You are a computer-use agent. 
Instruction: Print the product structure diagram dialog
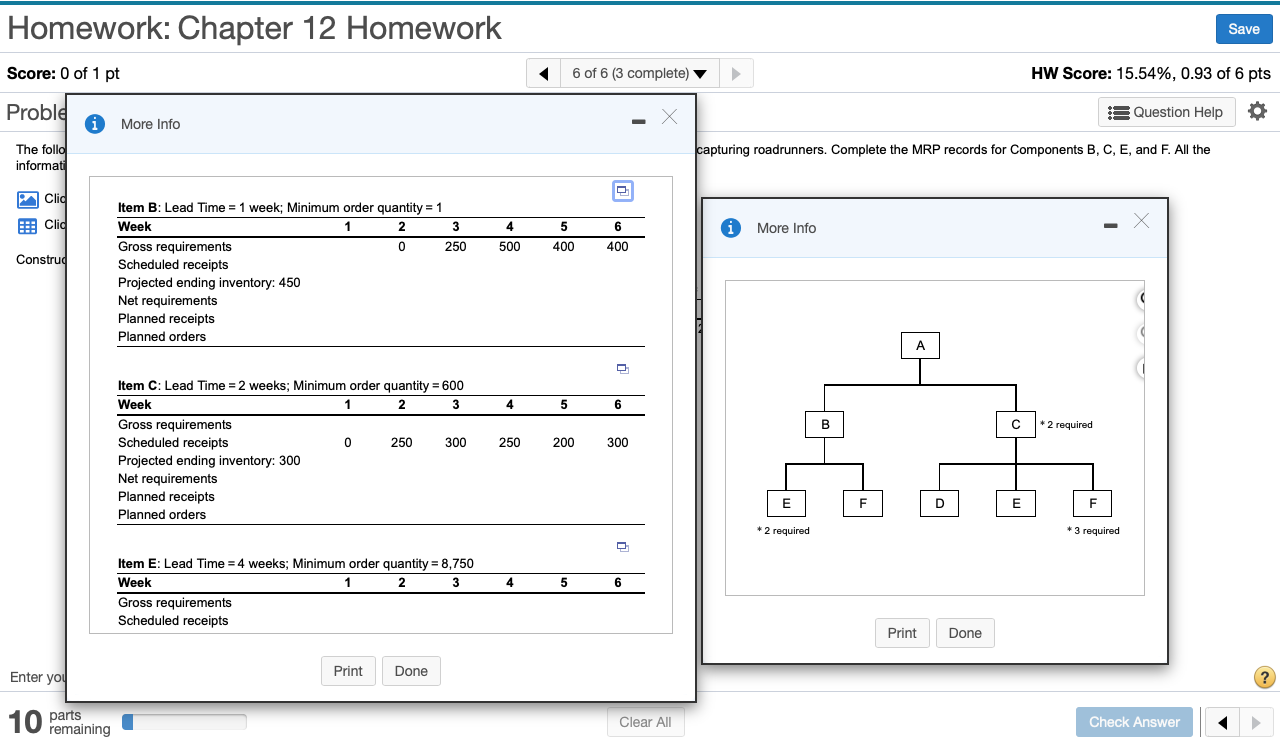click(x=902, y=633)
